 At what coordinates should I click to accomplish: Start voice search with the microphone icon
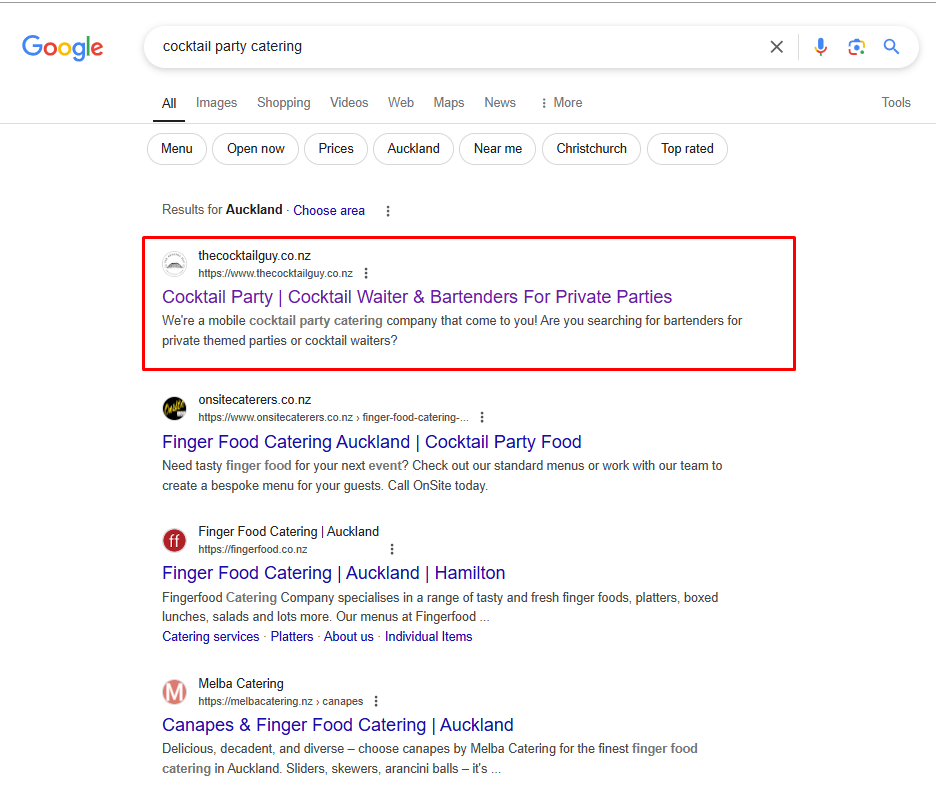pyautogui.click(x=821, y=47)
